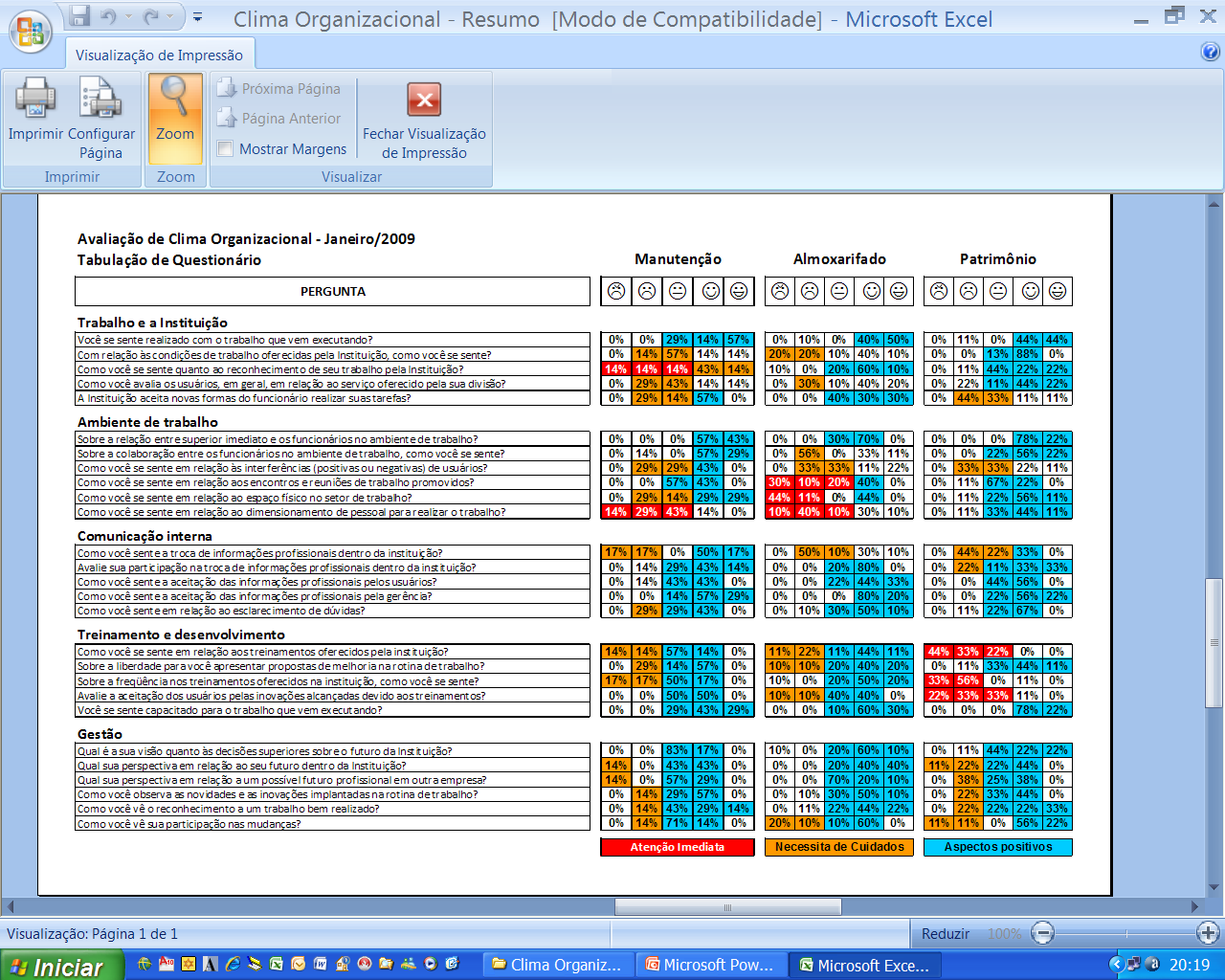Switch to Microsoft Exce... taskbar button
Screen dimensions: 1225x980
click(x=865, y=965)
